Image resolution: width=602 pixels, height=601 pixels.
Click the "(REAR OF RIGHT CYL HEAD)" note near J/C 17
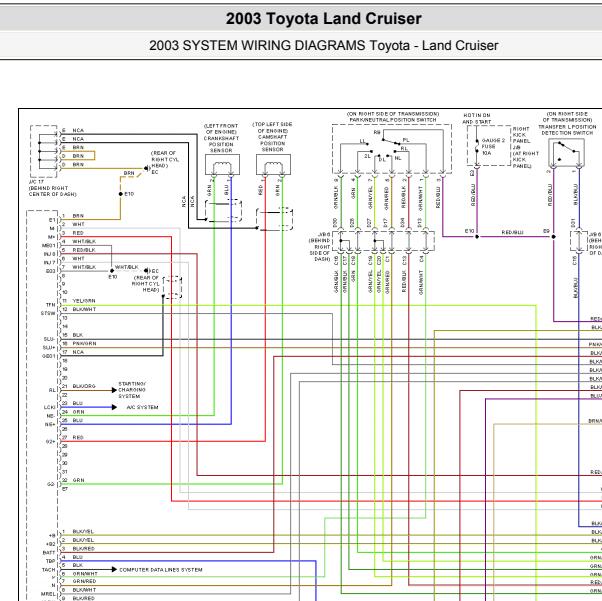[164, 159]
